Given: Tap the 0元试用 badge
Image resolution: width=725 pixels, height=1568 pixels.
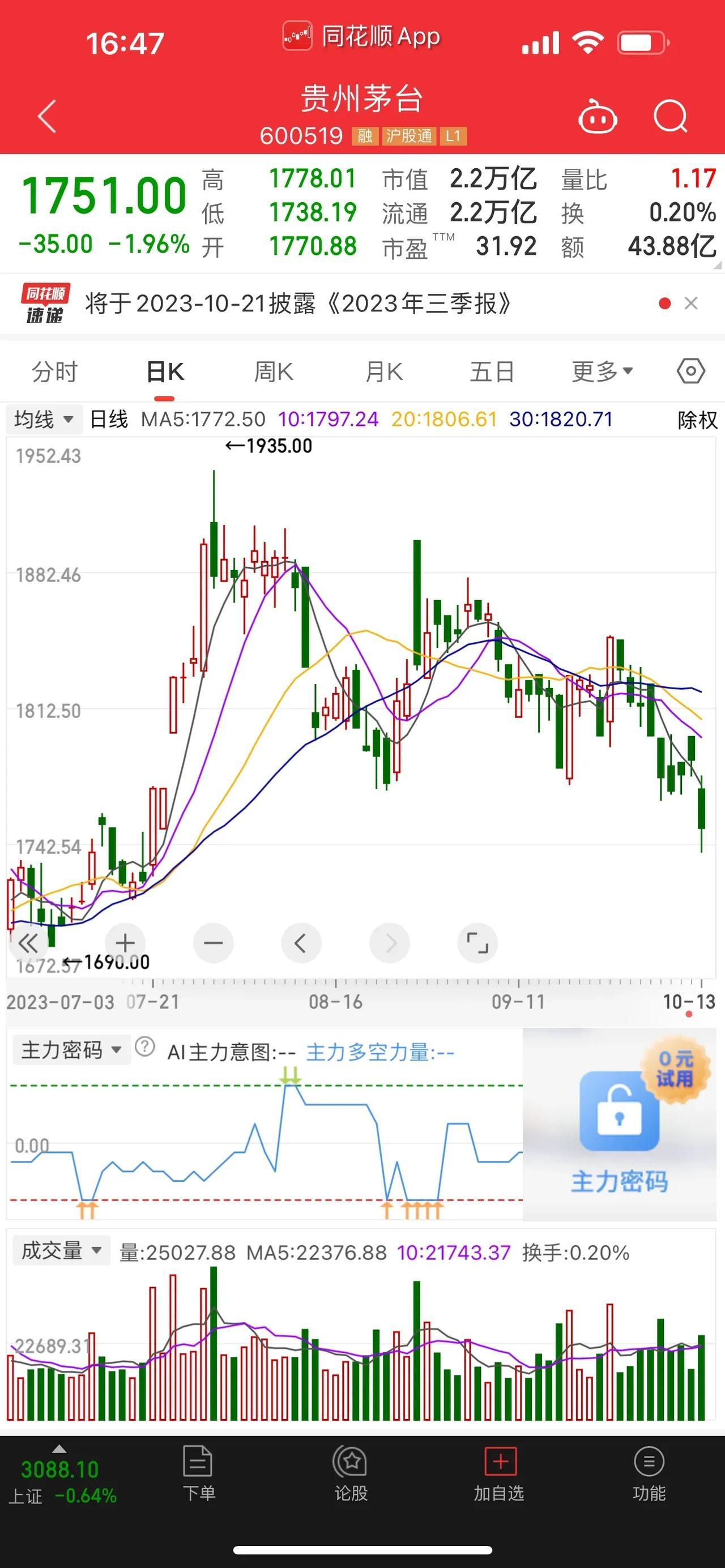Looking at the screenshot, I should (x=675, y=1069).
